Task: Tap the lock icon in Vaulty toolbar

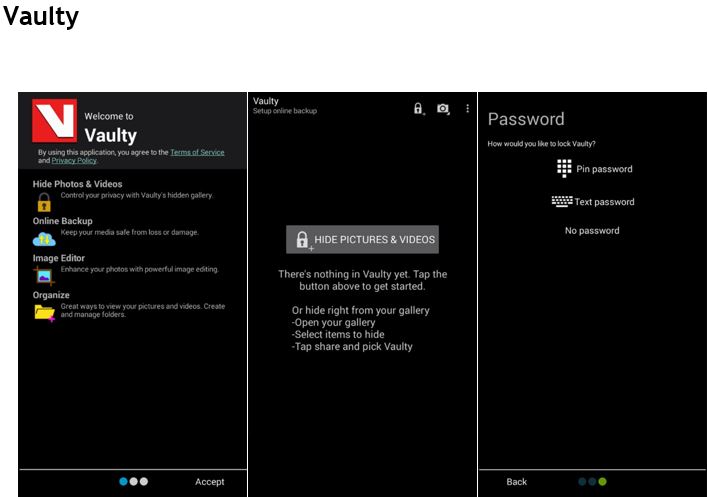Action: point(419,108)
